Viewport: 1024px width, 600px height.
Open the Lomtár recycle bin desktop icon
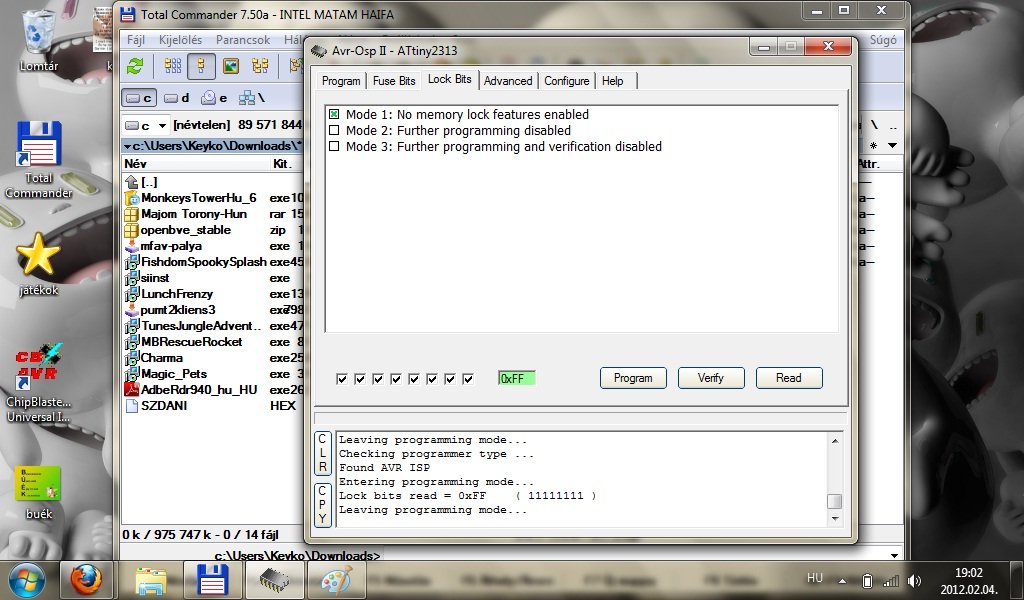(39, 40)
